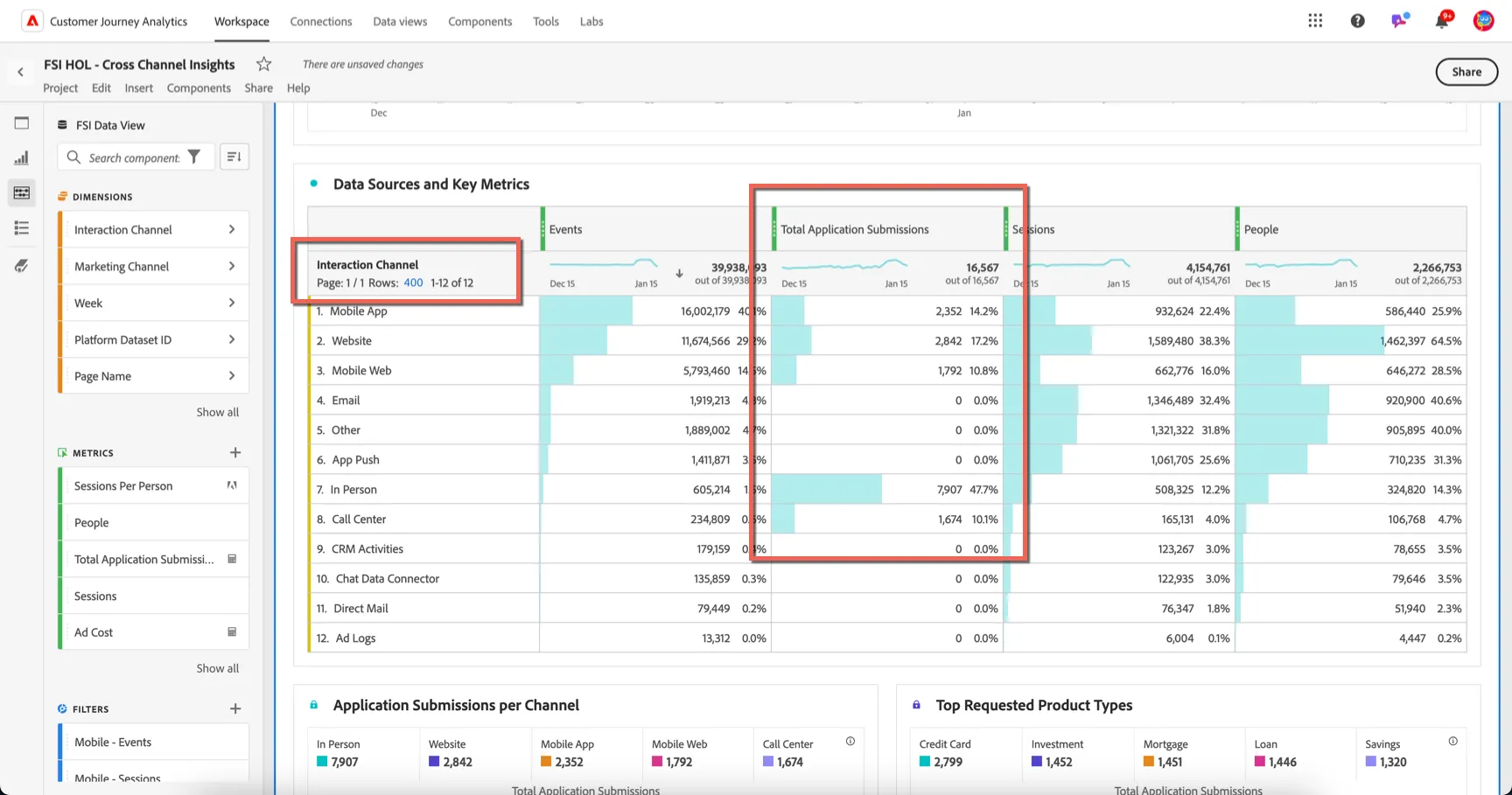The image size is (1512, 795).
Task: Show all metrics
Action: tap(217, 668)
